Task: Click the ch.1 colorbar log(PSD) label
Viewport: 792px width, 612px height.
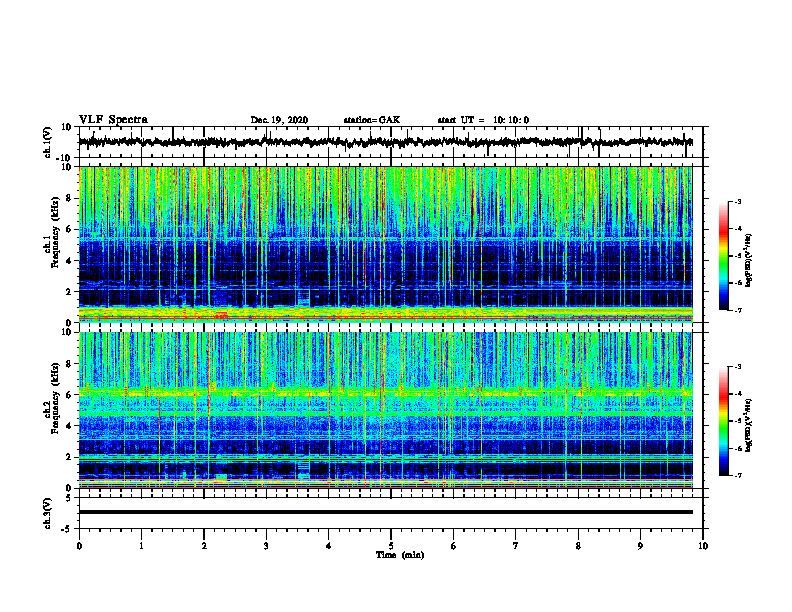Action: point(748,260)
